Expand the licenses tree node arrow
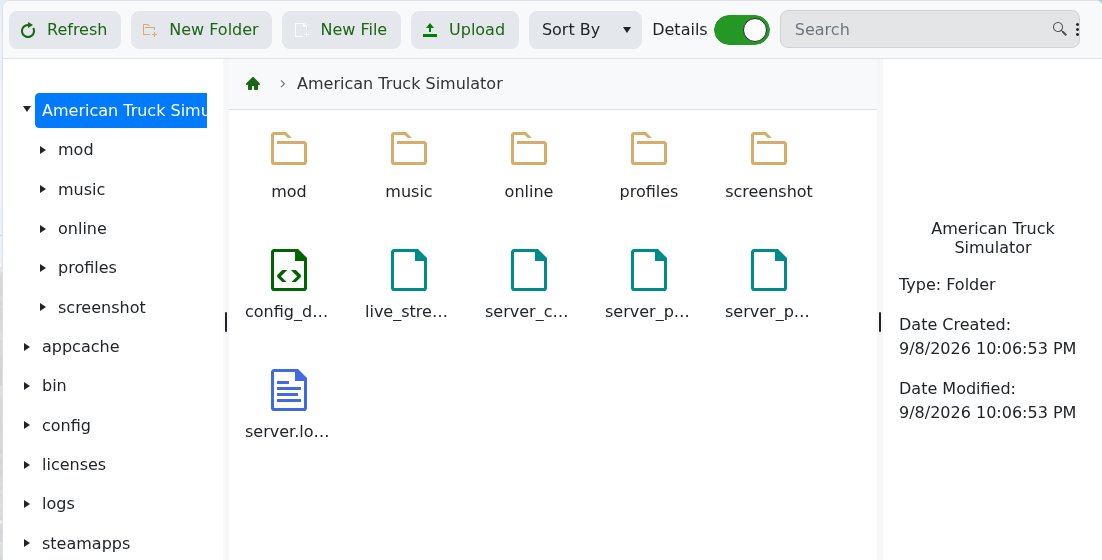Image resolution: width=1102 pixels, height=560 pixels. [x=27, y=464]
